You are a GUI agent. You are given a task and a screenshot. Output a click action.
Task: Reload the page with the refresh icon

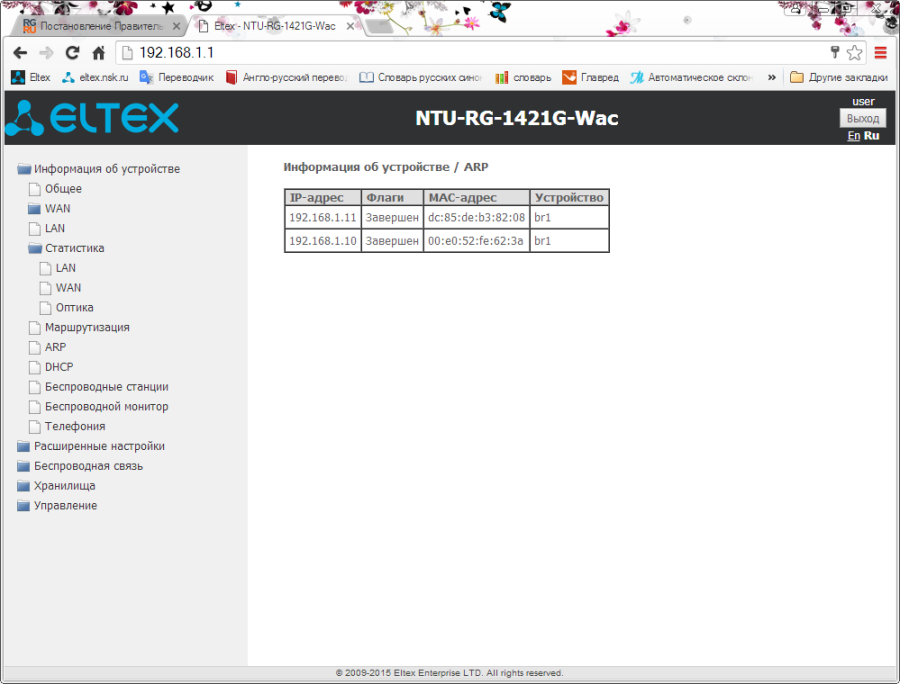(72, 53)
